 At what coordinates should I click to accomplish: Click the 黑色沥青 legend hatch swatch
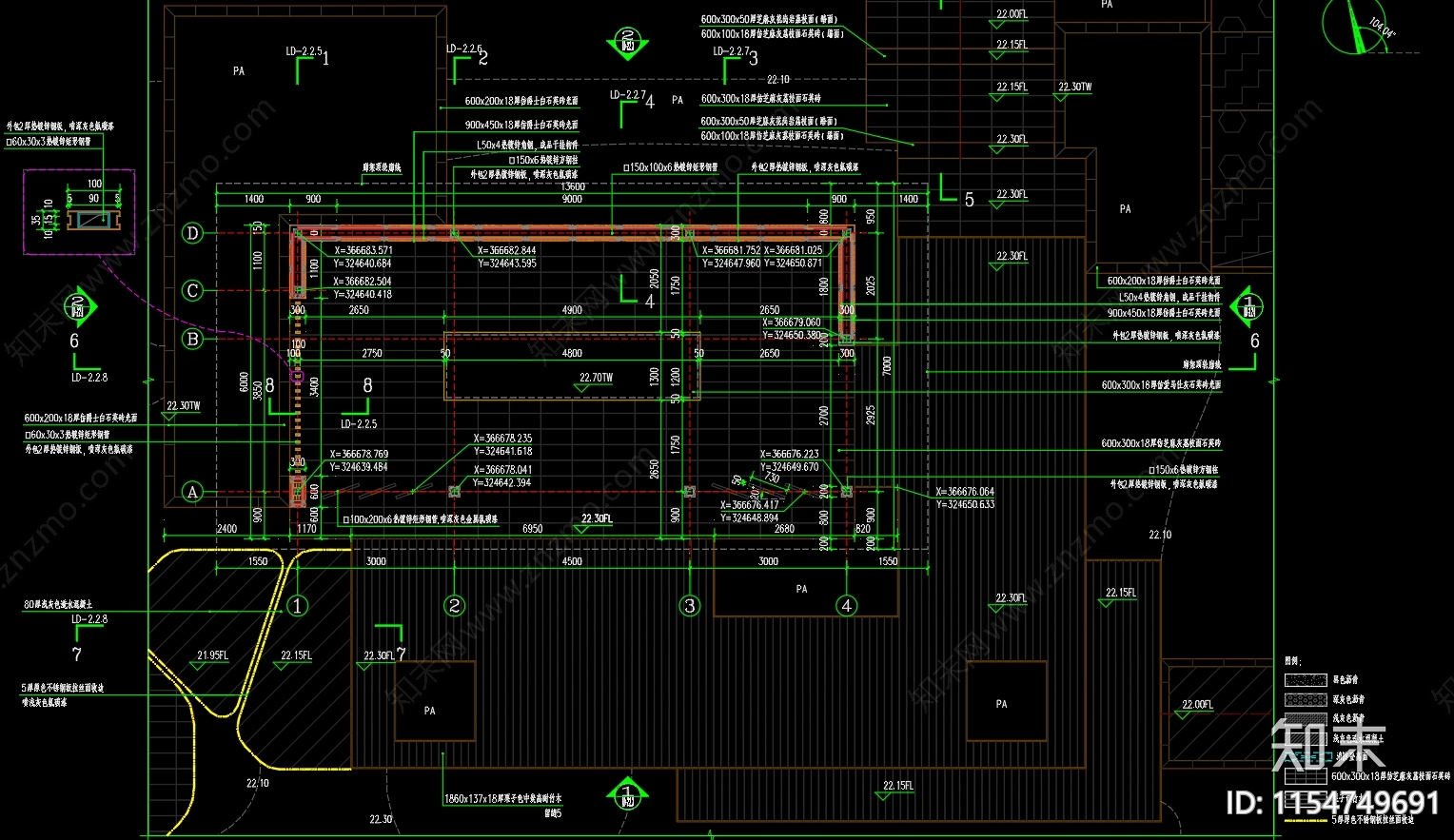click(x=1305, y=680)
